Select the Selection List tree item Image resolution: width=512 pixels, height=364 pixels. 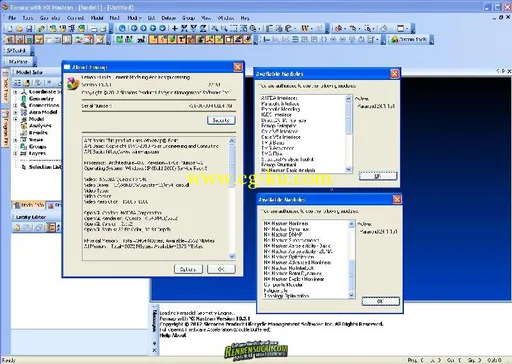point(45,167)
